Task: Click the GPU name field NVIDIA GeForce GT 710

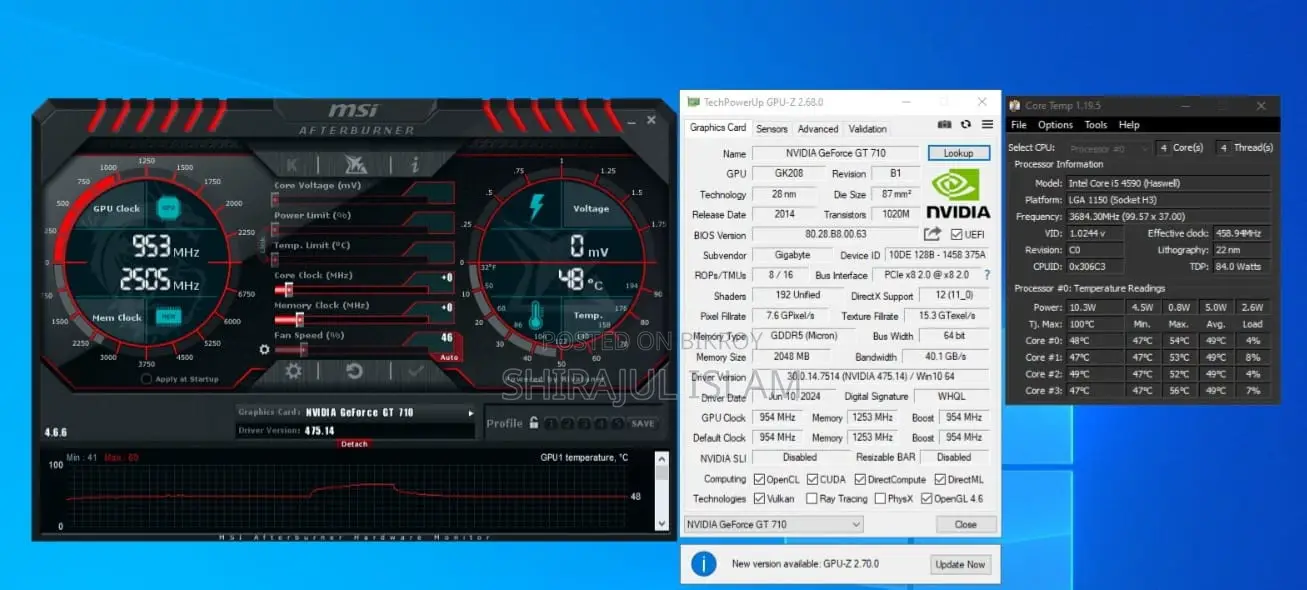Action: tap(834, 153)
